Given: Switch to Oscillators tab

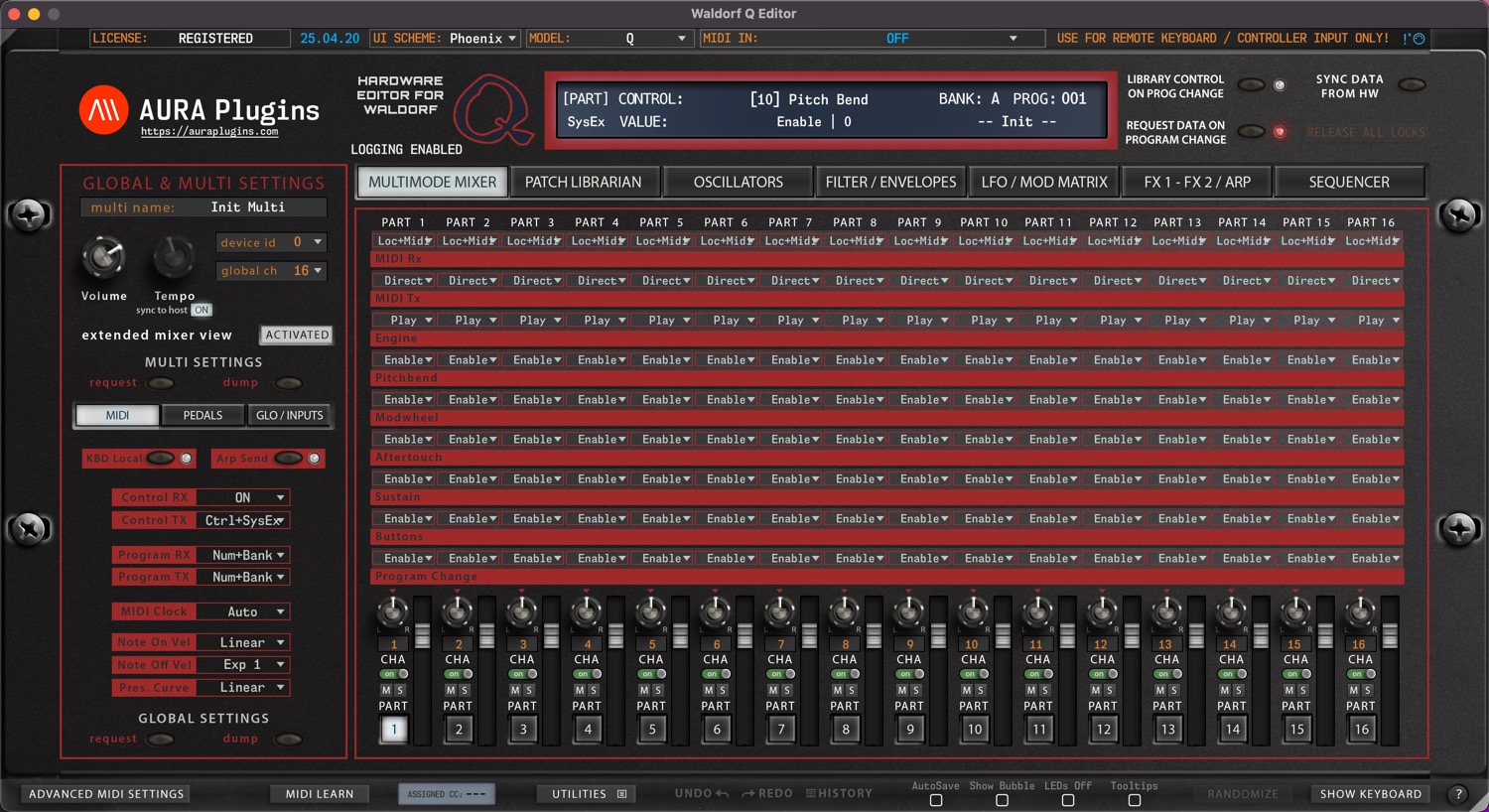Looking at the screenshot, I should point(739,183).
